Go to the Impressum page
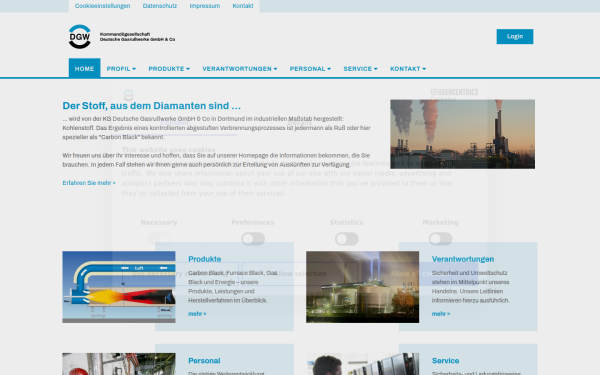Viewport: 600px width, 375px height. point(205,6)
